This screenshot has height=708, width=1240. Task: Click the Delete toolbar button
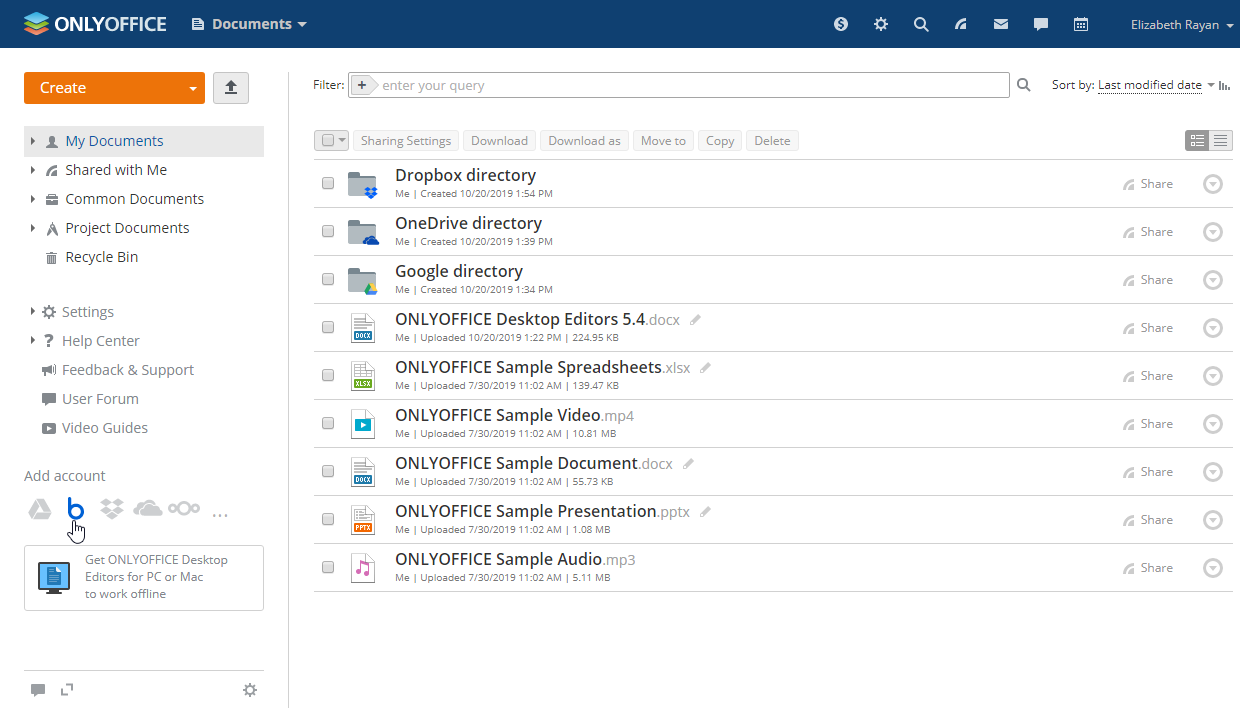(x=772, y=141)
